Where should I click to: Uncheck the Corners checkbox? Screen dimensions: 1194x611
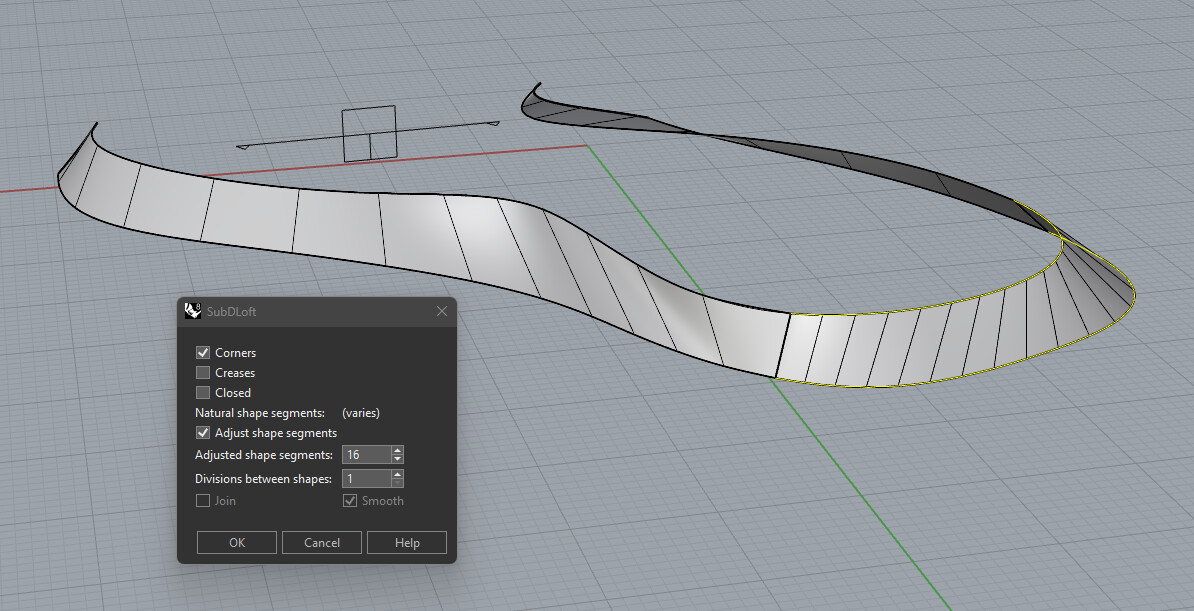point(203,353)
